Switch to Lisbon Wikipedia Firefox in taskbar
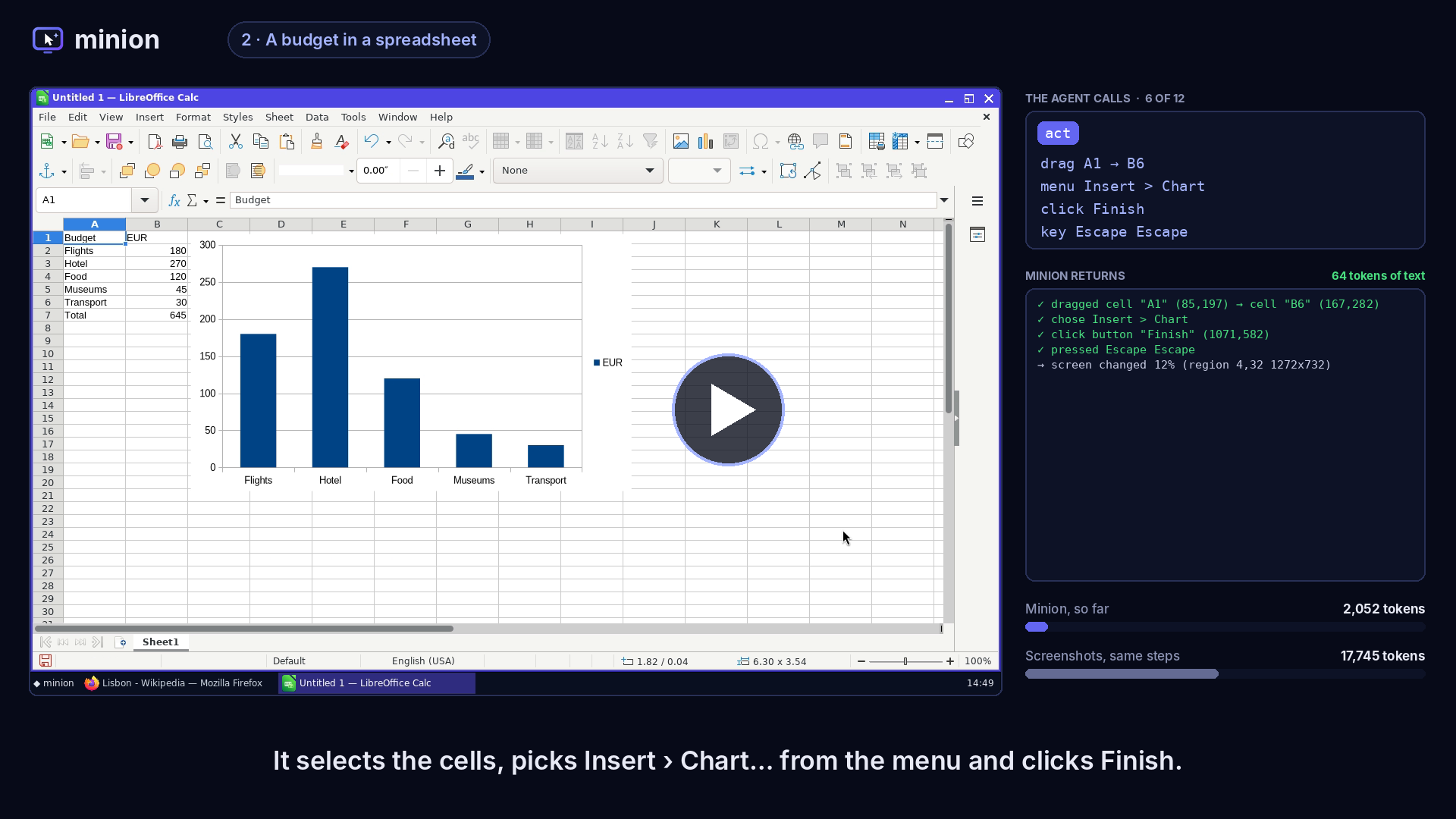Screen dimensions: 1456x819 174,683
